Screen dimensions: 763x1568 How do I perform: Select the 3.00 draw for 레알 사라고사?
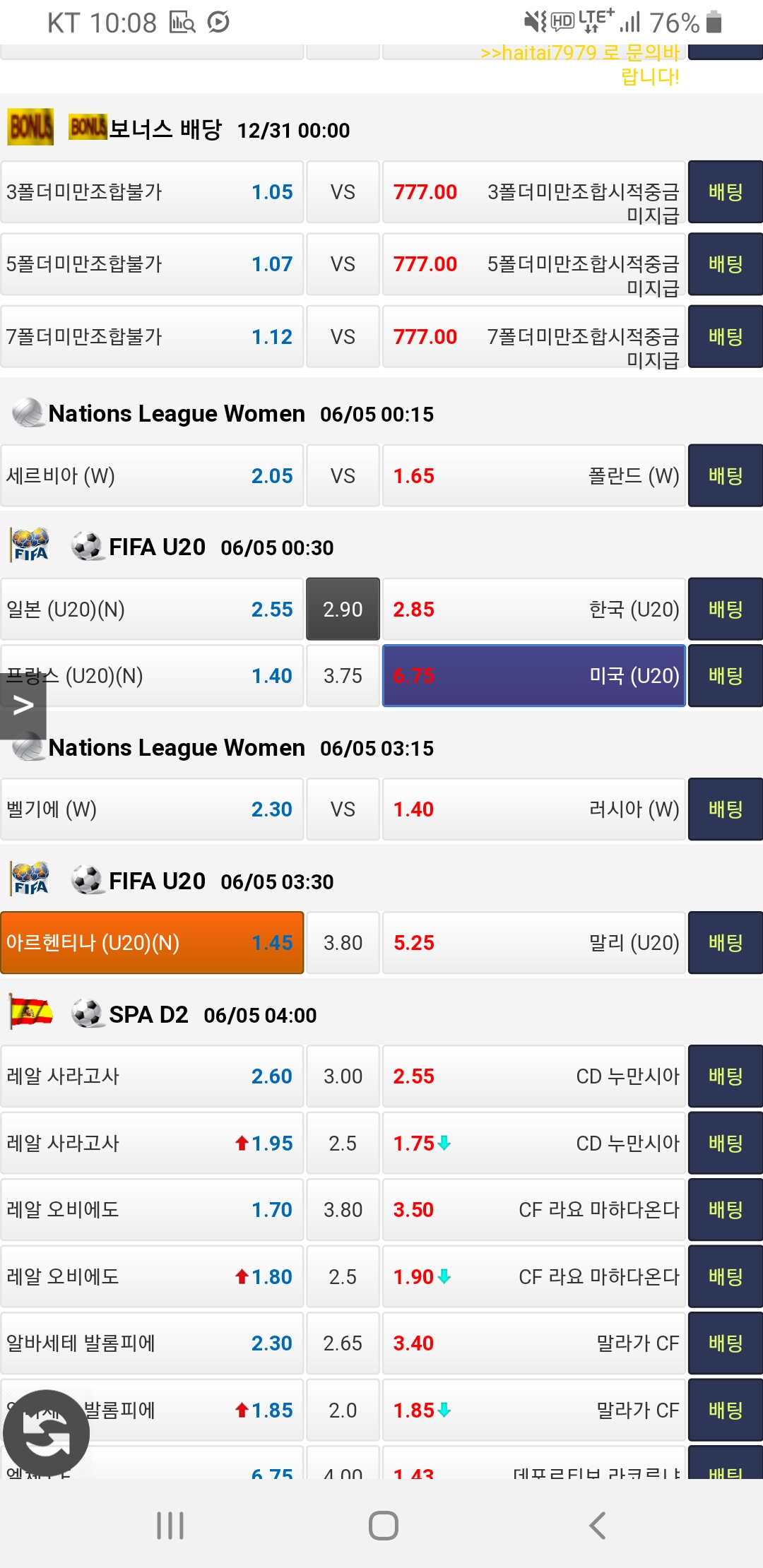pos(343,1076)
